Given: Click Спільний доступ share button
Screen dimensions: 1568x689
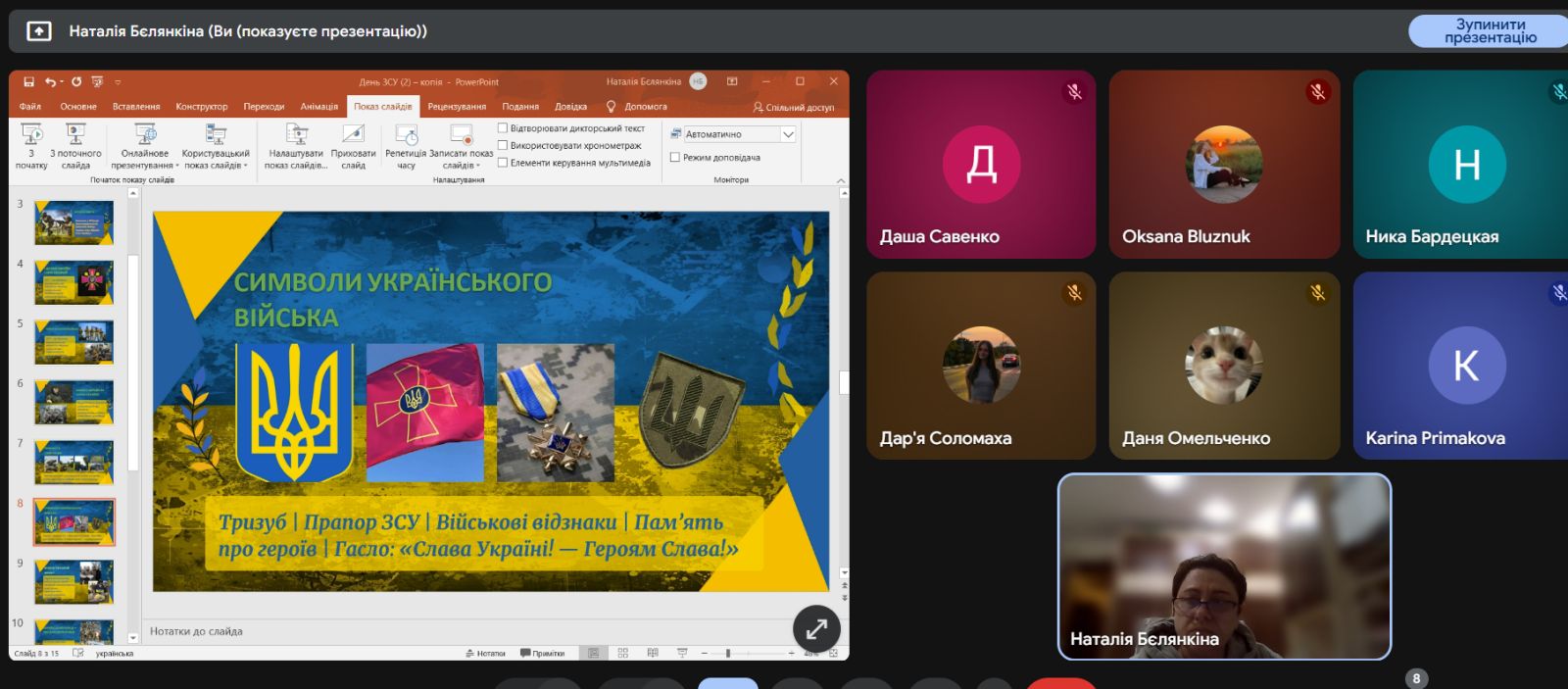Looking at the screenshot, I should click(794, 107).
